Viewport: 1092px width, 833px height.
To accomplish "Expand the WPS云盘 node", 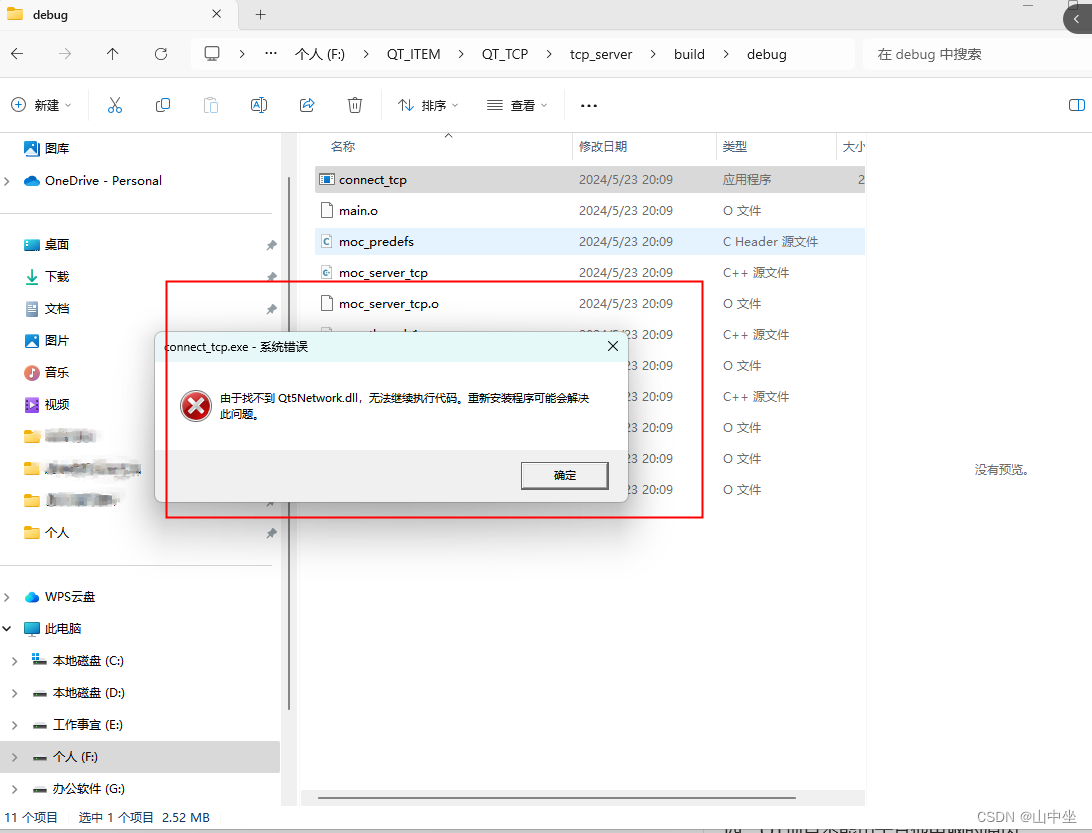I will point(7,597).
